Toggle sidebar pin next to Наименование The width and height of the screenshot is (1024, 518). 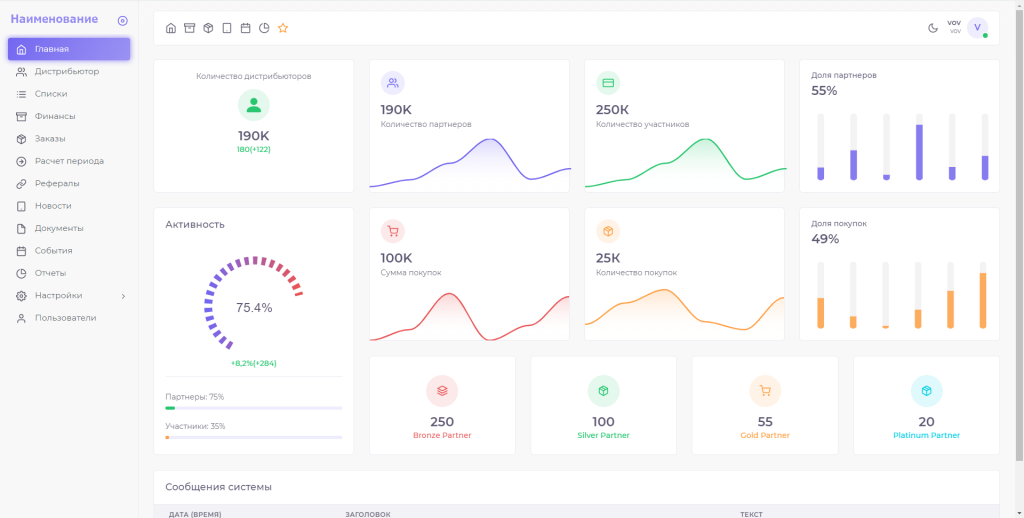tap(122, 20)
